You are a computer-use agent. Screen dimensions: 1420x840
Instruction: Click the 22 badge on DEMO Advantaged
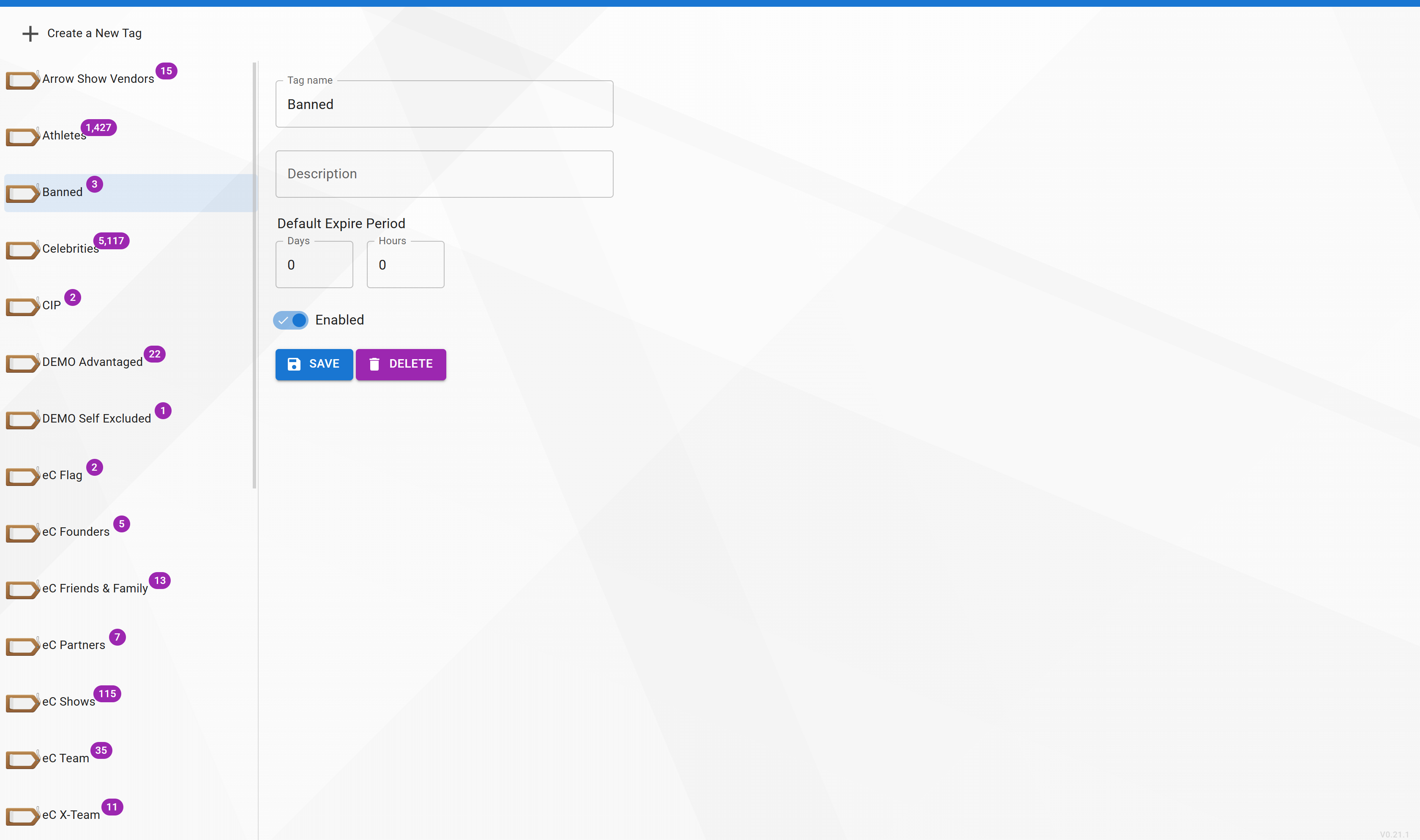pyautogui.click(x=155, y=355)
